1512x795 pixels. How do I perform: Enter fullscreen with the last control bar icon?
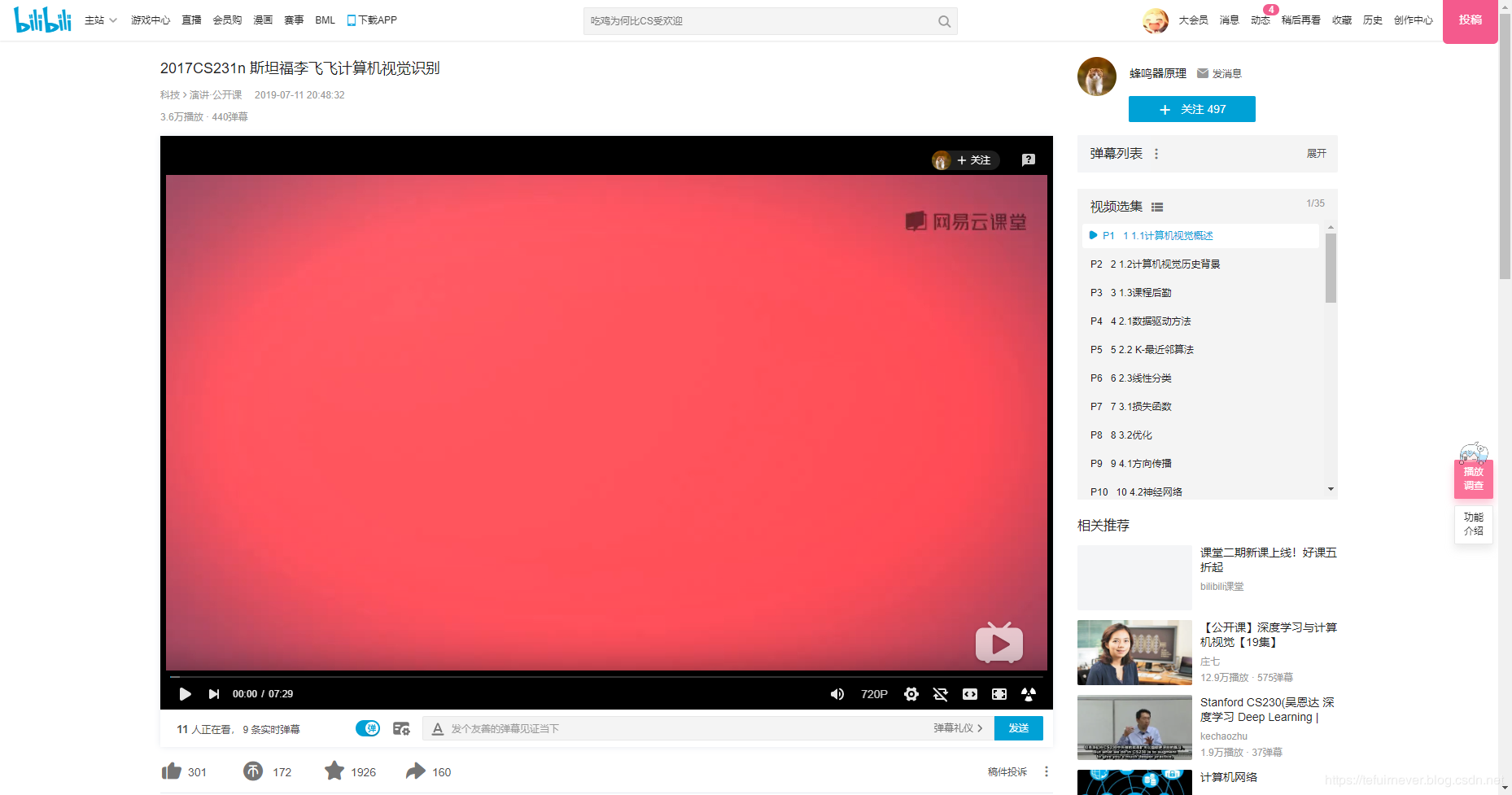click(1029, 694)
